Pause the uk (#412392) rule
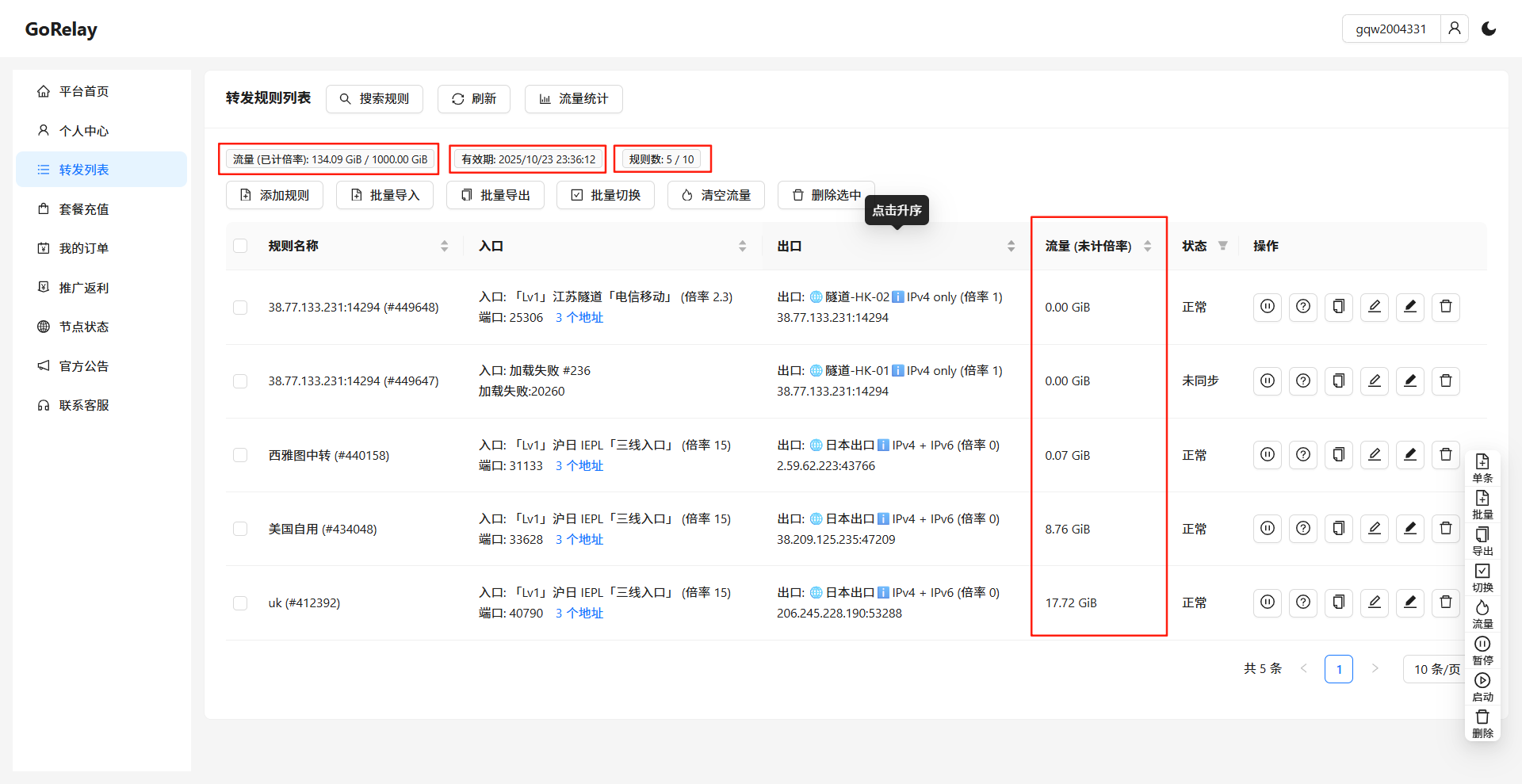The image size is (1522, 784). tap(1267, 602)
